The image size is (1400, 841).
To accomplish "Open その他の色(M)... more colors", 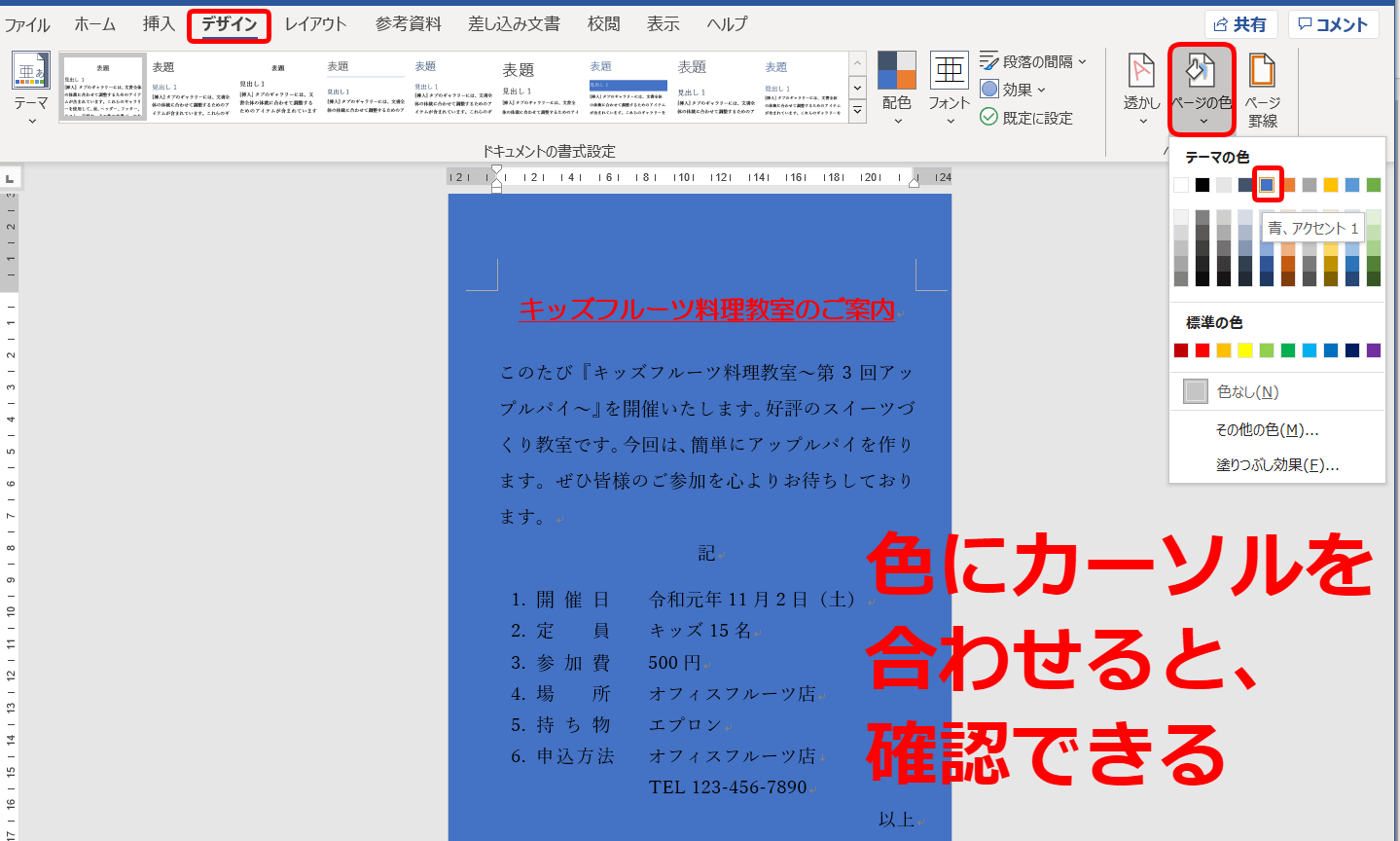I will [1277, 429].
